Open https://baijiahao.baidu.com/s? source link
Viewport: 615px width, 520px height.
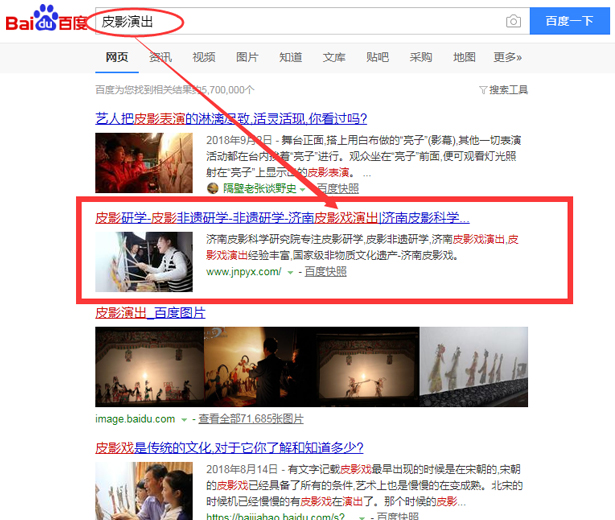click(276, 516)
